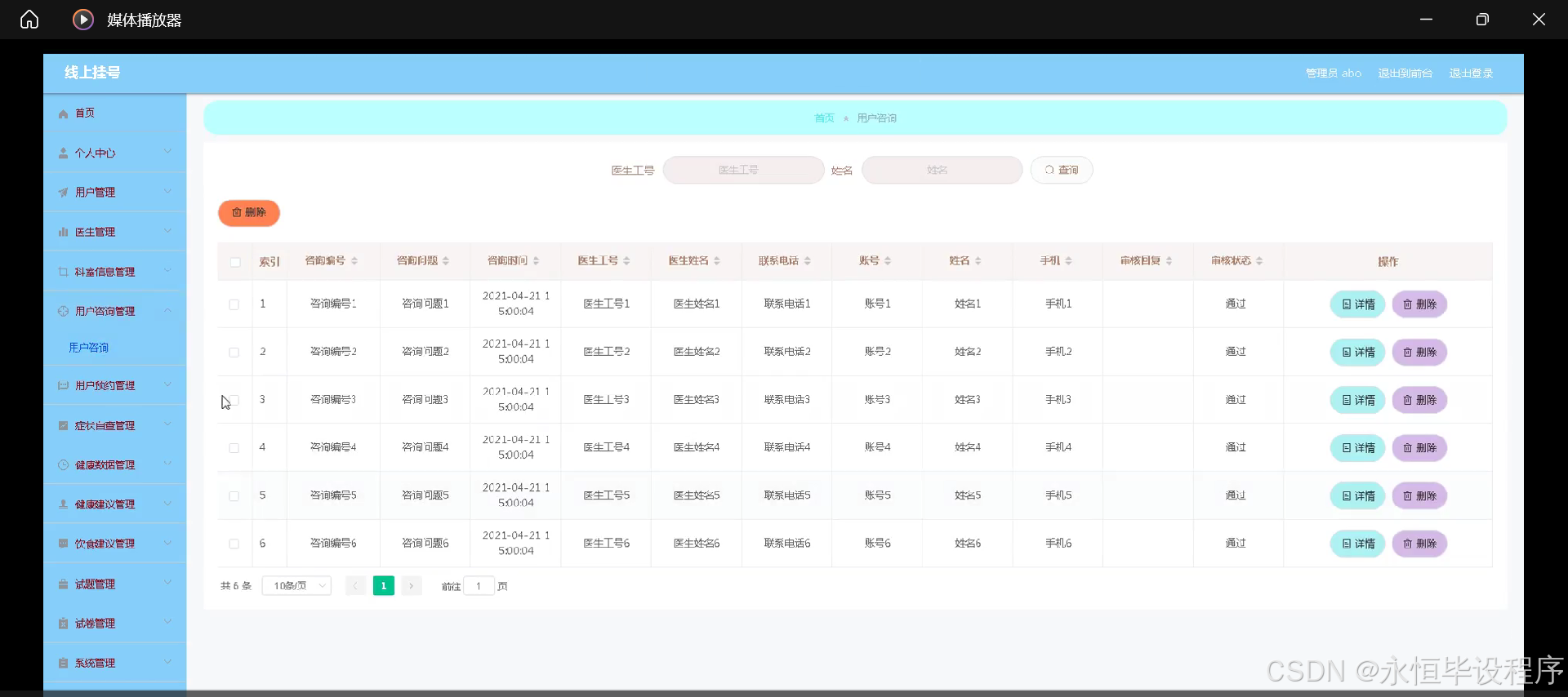Screen dimensions: 1568x697
Task: Click the 个人中心 person icon
Action: (63, 153)
